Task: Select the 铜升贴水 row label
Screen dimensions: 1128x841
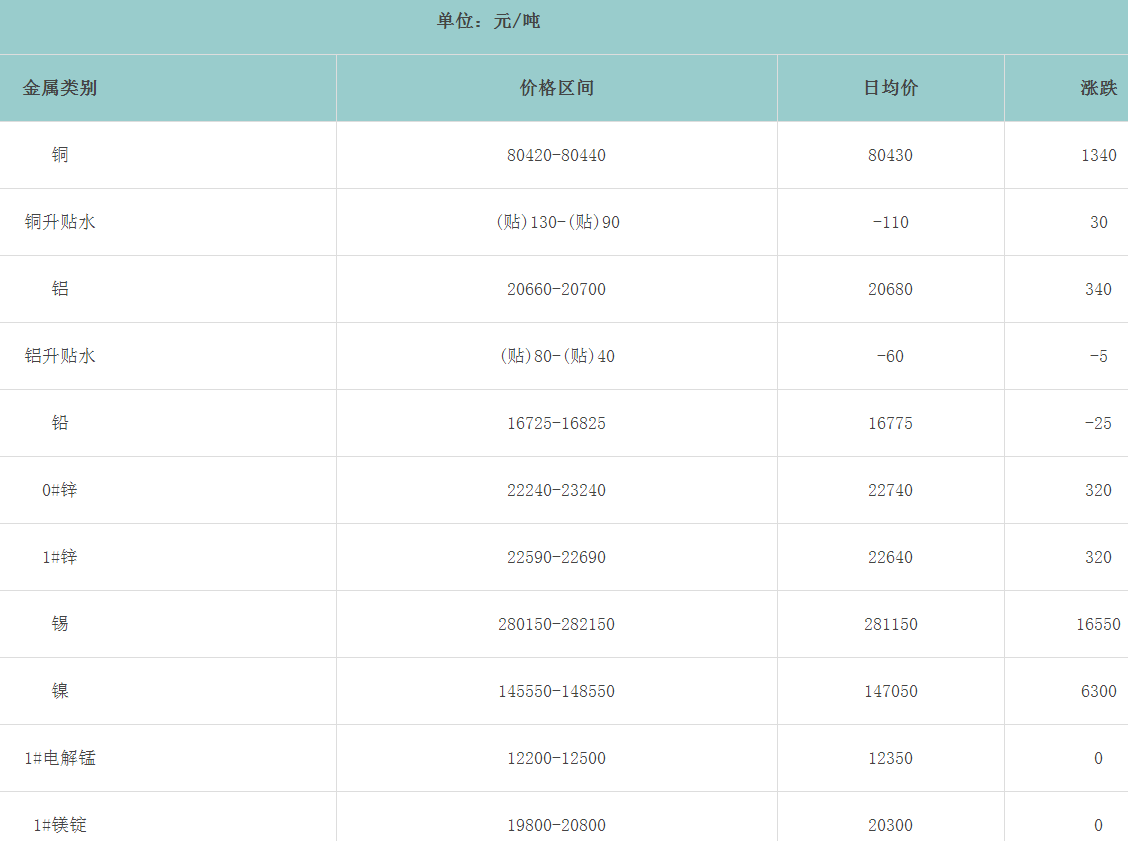Action: click(x=60, y=222)
